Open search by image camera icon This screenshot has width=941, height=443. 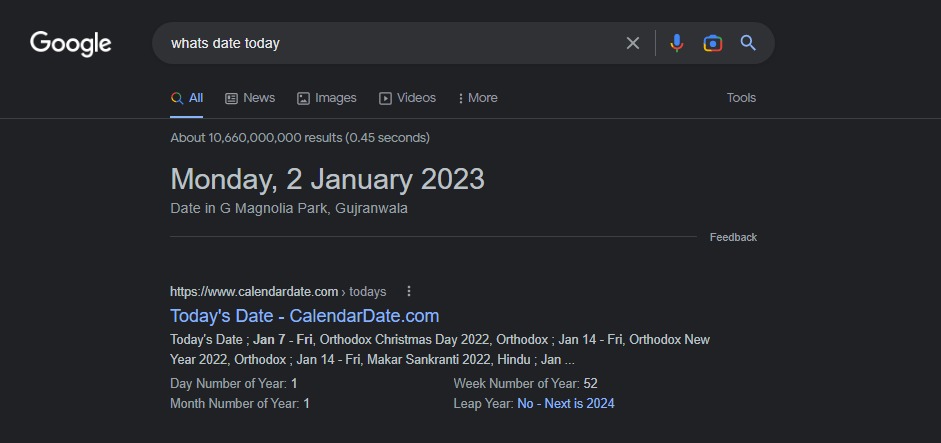point(712,43)
